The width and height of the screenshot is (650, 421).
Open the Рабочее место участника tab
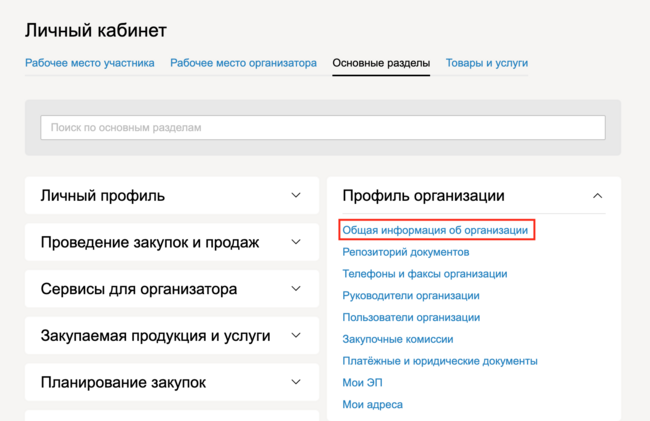point(90,63)
